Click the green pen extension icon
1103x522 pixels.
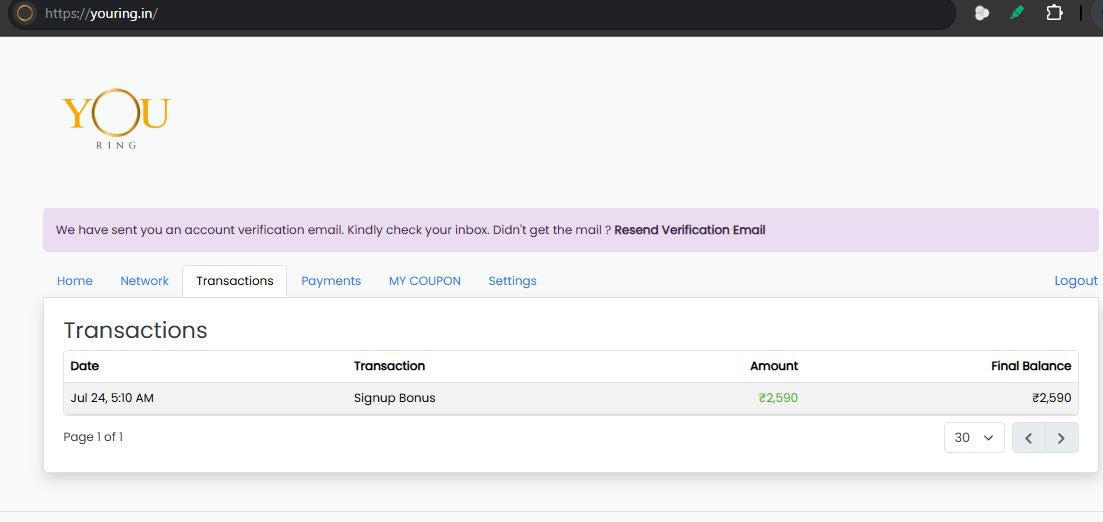(x=1016, y=13)
